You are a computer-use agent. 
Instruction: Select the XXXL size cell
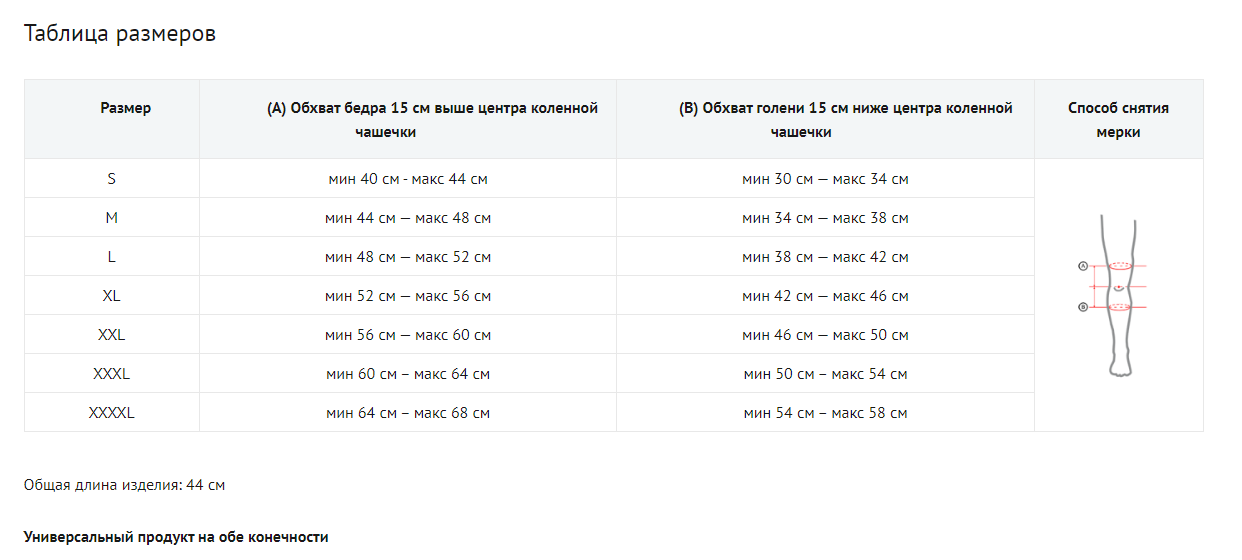(x=112, y=374)
